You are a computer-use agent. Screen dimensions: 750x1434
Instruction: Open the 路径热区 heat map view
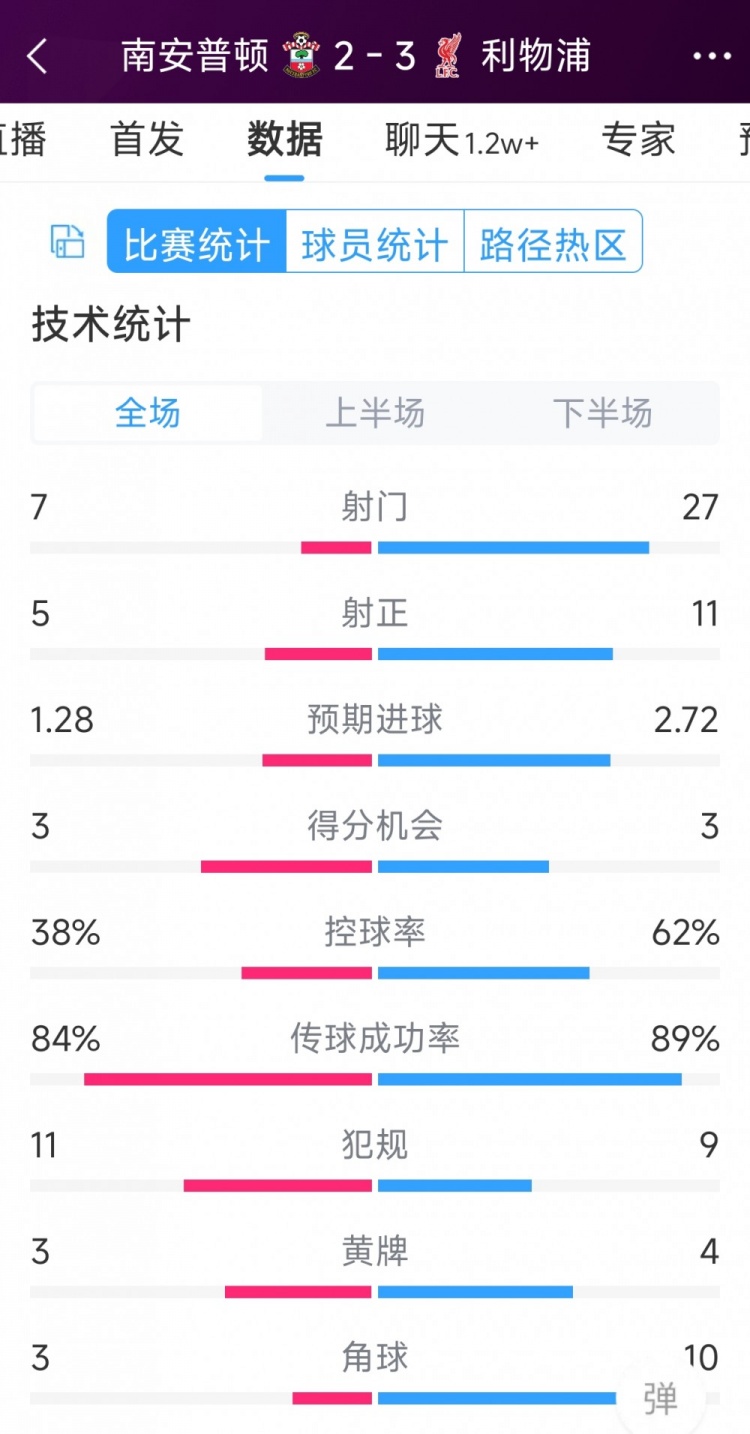click(552, 241)
